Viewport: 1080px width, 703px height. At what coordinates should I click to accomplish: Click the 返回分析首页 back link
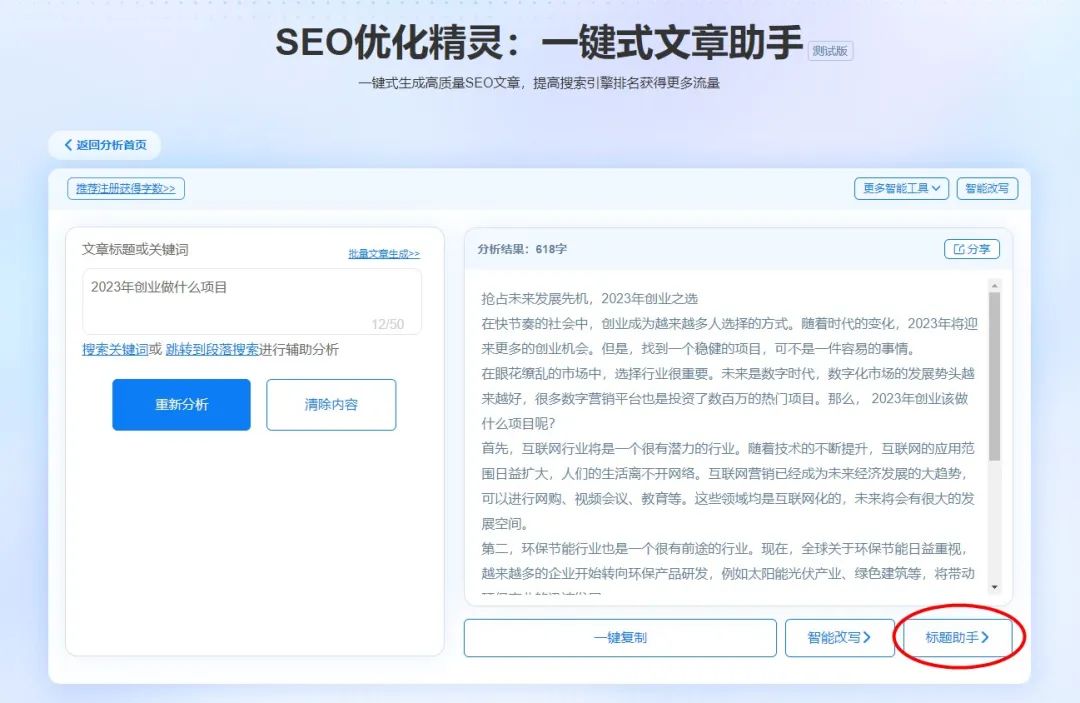tap(105, 144)
